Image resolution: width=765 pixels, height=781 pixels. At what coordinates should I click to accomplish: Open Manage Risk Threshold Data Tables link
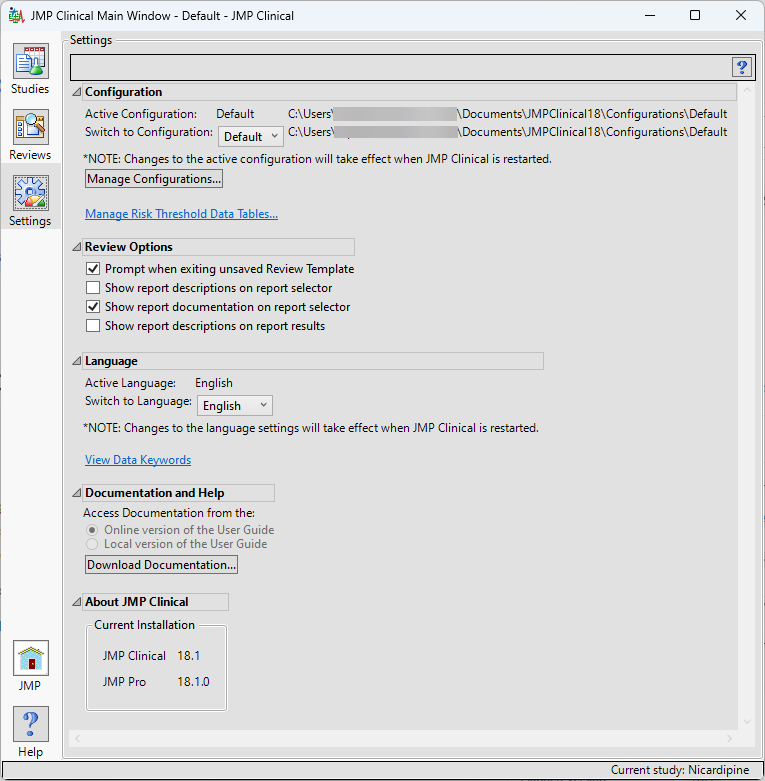pyautogui.click(x=181, y=214)
